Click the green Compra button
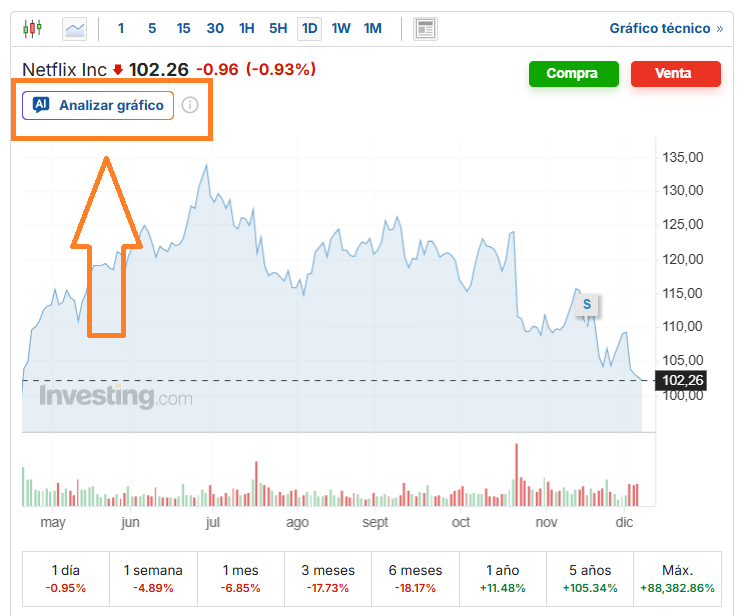The height and width of the screenshot is (616, 738). click(x=572, y=73)
